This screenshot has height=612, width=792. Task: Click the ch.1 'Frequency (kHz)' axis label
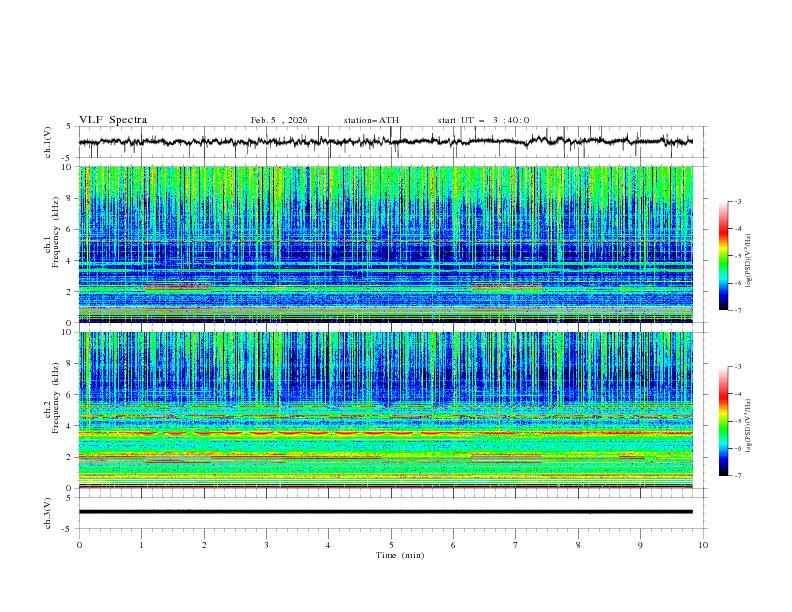tap(56, 233)
